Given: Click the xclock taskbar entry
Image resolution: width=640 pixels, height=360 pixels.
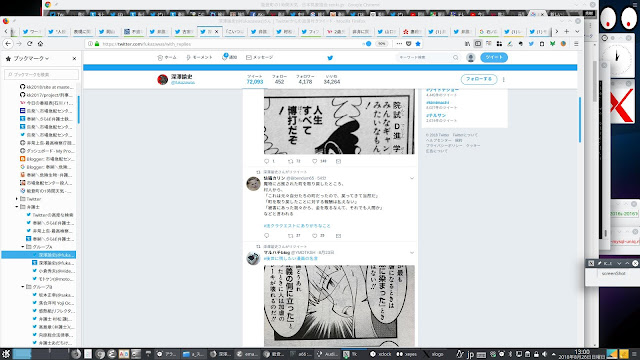Looking at the screenshot, I should [381, 354].
